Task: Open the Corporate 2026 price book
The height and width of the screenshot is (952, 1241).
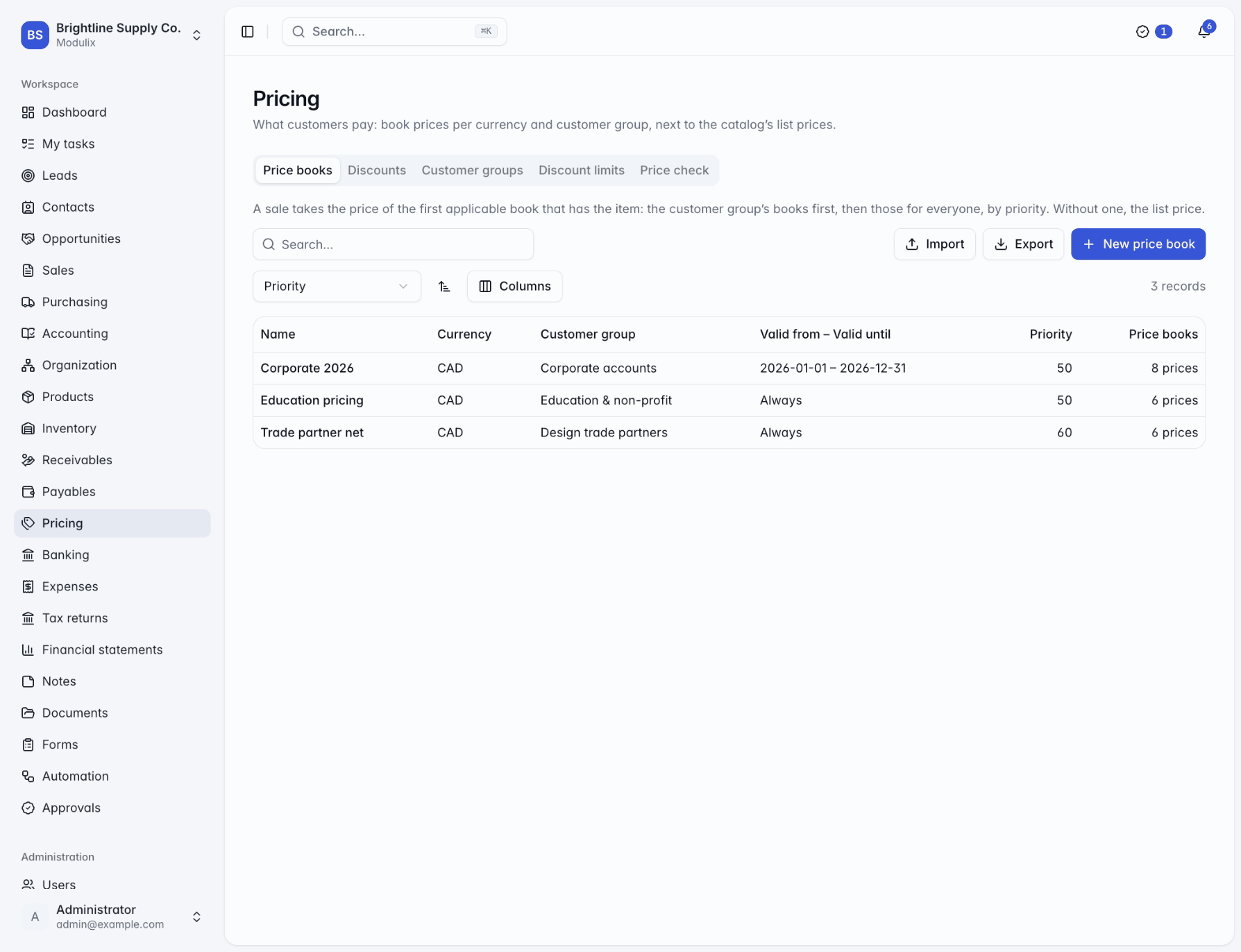Action: [x=729, y=368]
